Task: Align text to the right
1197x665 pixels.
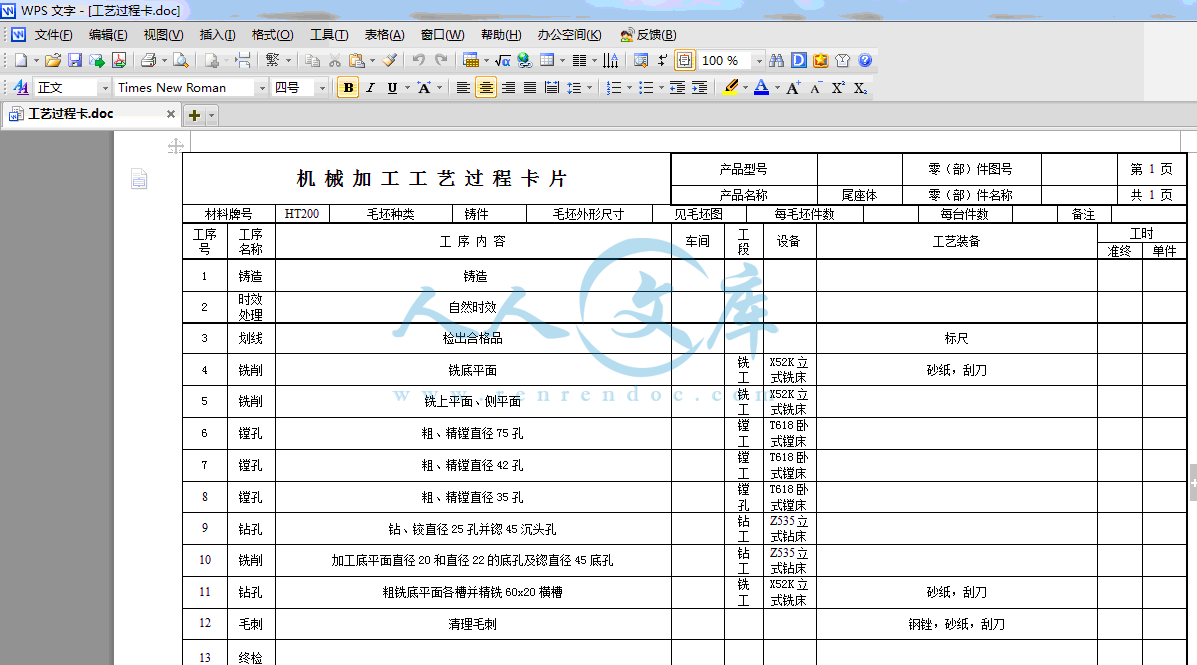Action: 508,88
